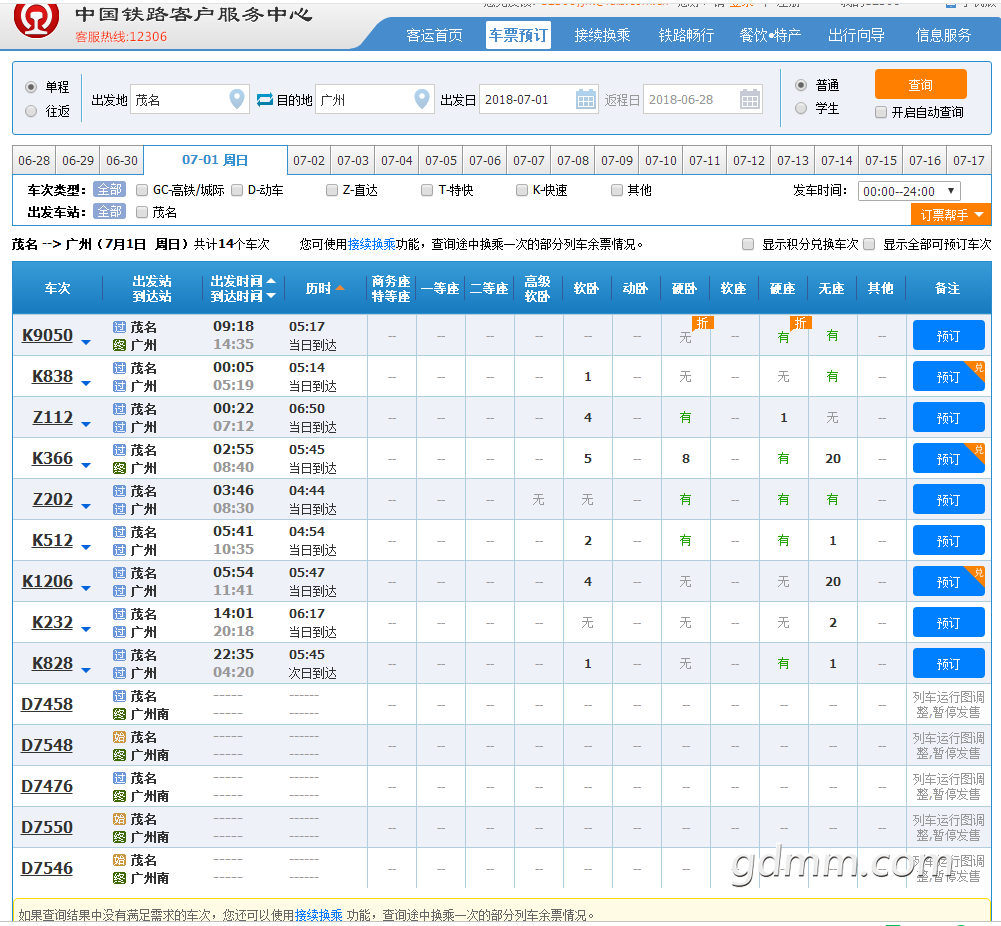Click the destination station input field
Image resolution: width=1001 pixels, height=926 pixels.
tap(375, 100)
